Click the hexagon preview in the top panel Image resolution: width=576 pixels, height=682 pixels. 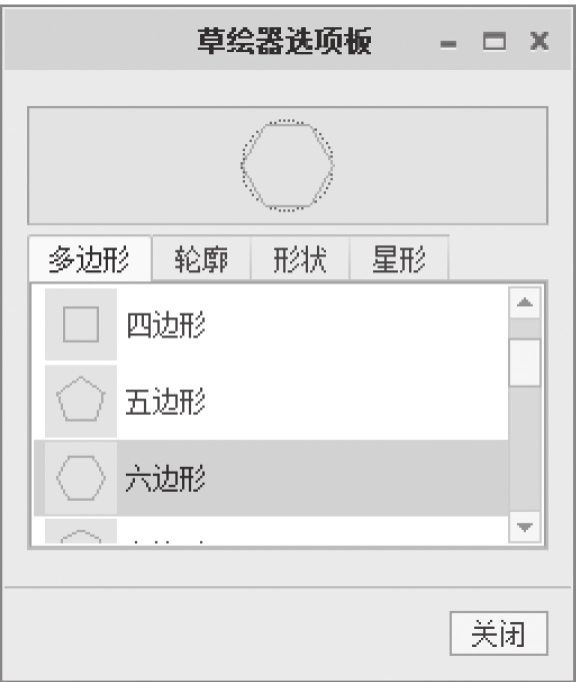coord(288,165)
